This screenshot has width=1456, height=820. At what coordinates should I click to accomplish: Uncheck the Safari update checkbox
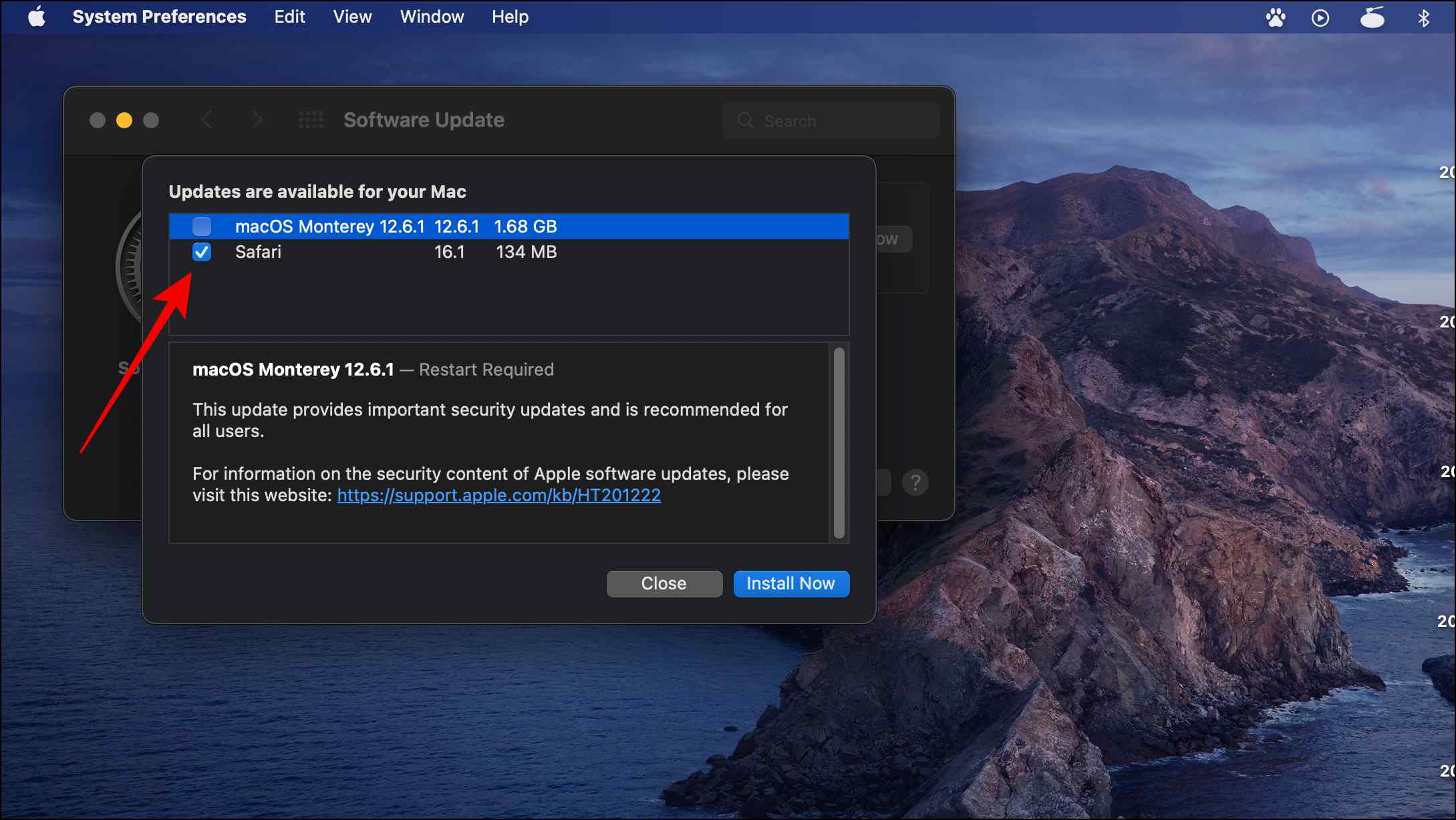pyautogui.click(x=202, y=252)
